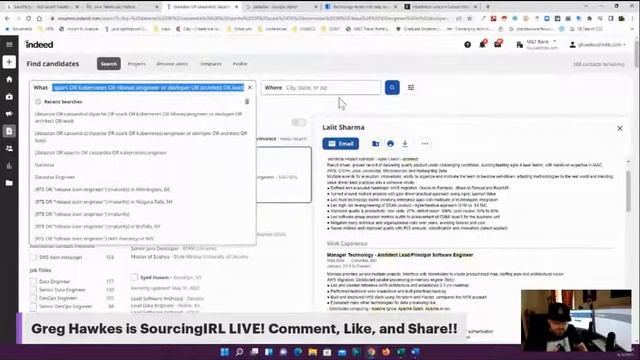Reload the browser page
The image size is (640, 360).
point(28,18)
